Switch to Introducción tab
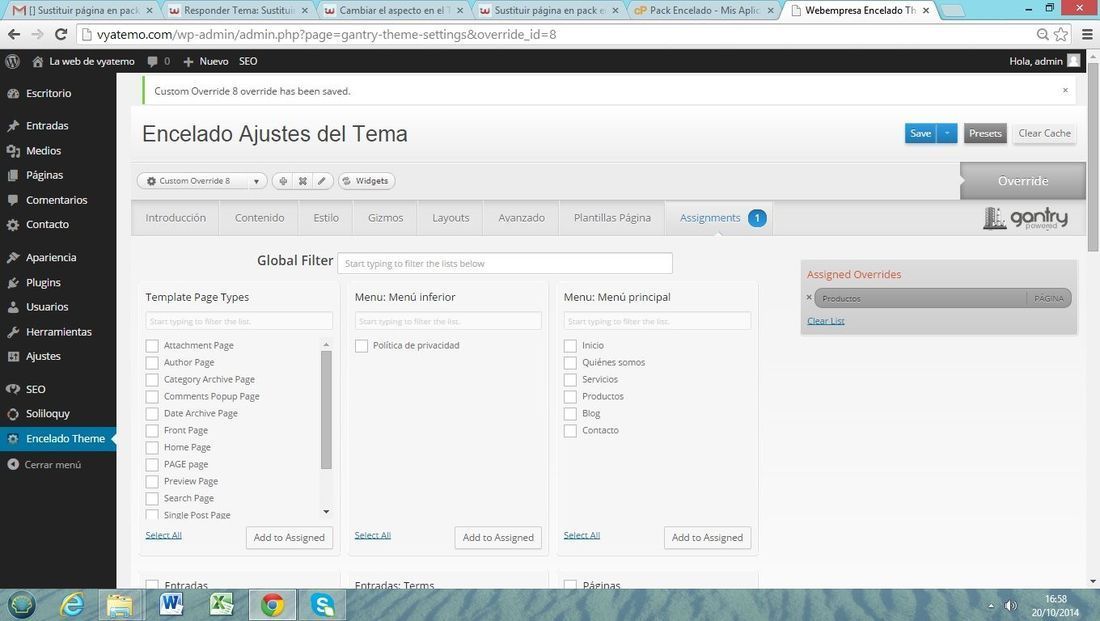The width and height of the screenshot is (1100, 621). click(175, 218)
